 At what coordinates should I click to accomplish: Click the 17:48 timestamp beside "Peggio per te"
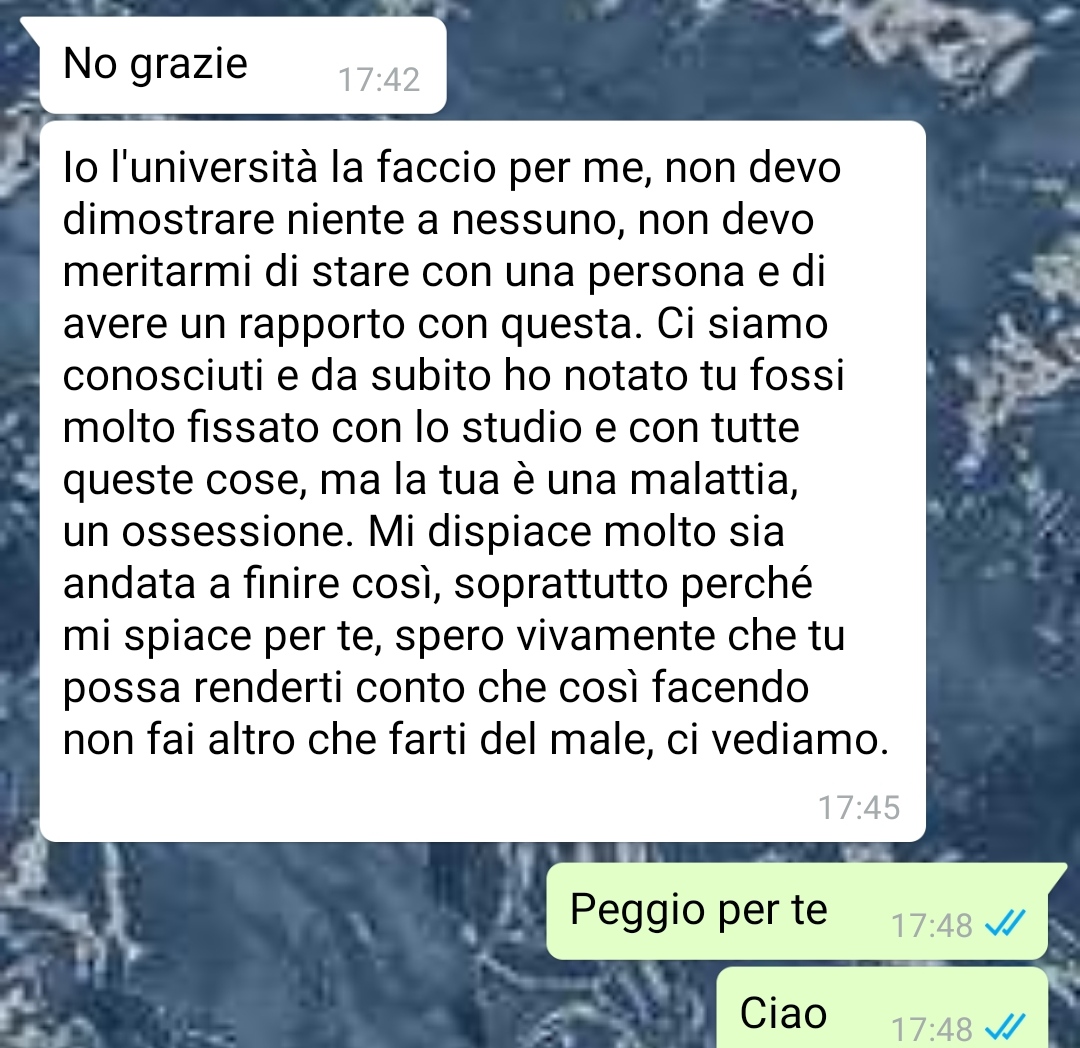(x=931, y=925)
